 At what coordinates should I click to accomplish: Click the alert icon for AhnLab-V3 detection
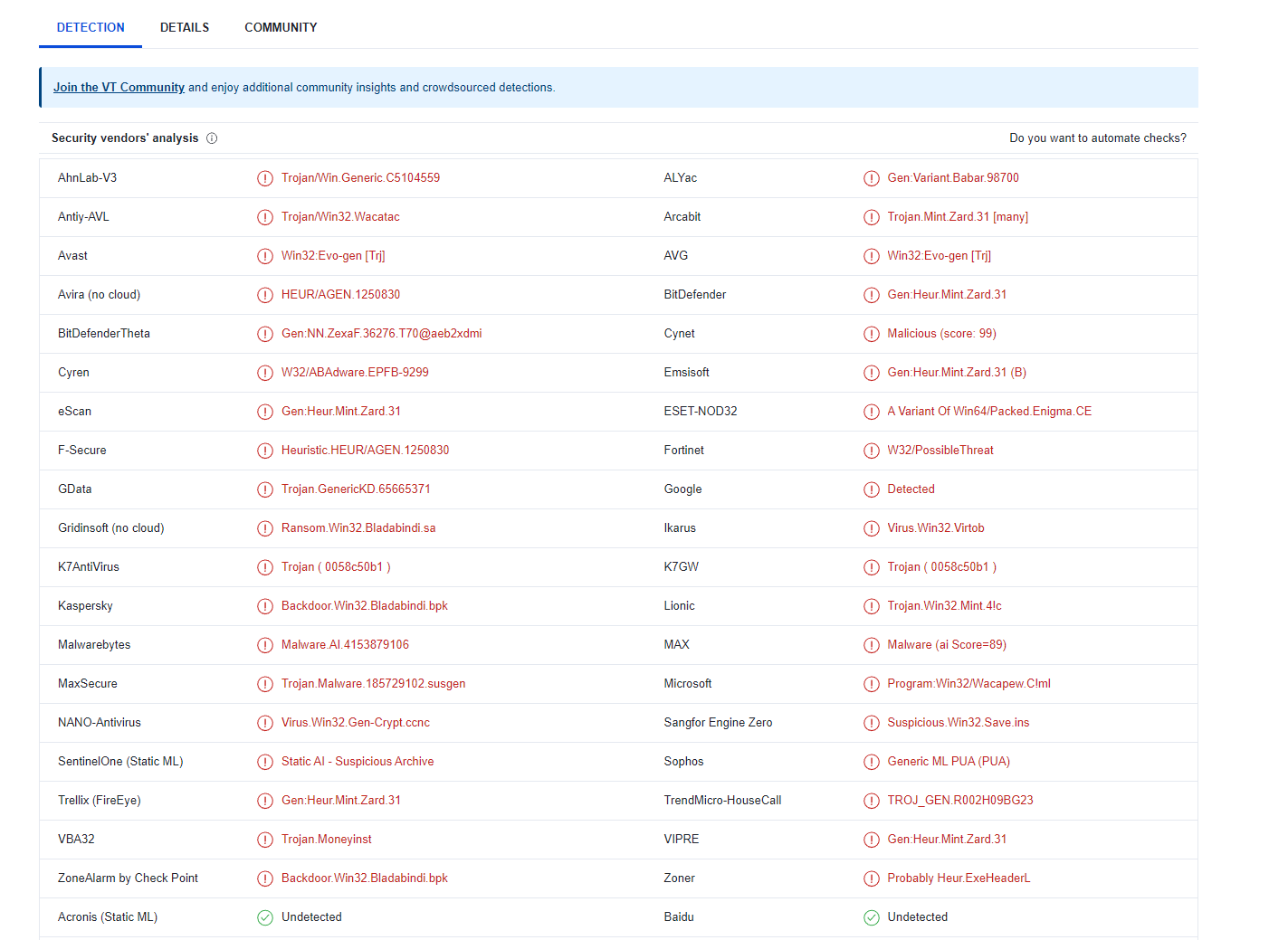click(x=265, y=178)
